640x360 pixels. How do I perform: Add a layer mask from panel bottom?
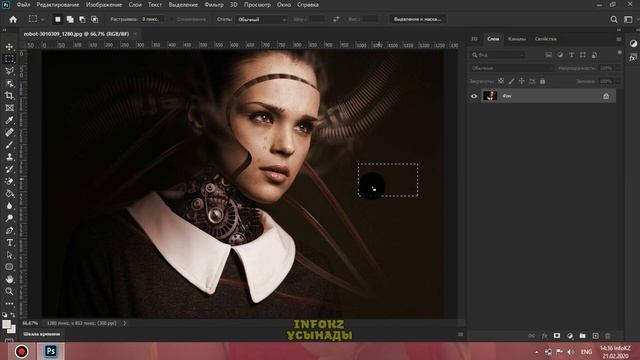coord(557,336)
